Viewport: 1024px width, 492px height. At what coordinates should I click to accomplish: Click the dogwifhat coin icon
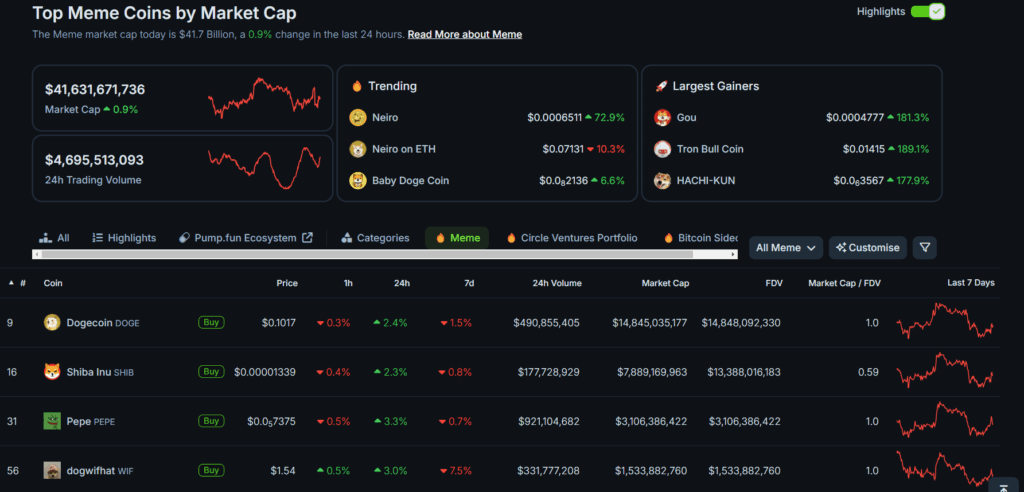[52, 470]
